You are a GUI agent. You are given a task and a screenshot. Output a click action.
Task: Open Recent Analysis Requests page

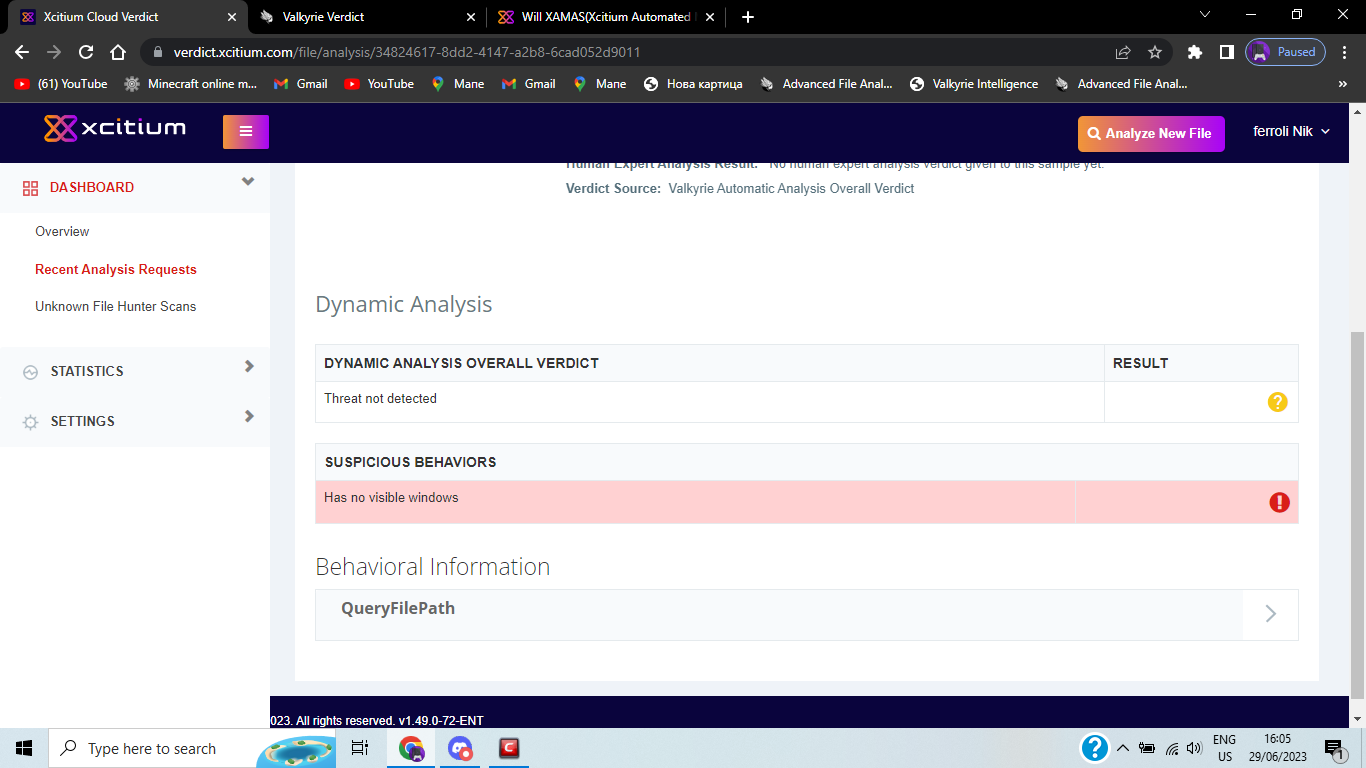(x=116, y=269)
